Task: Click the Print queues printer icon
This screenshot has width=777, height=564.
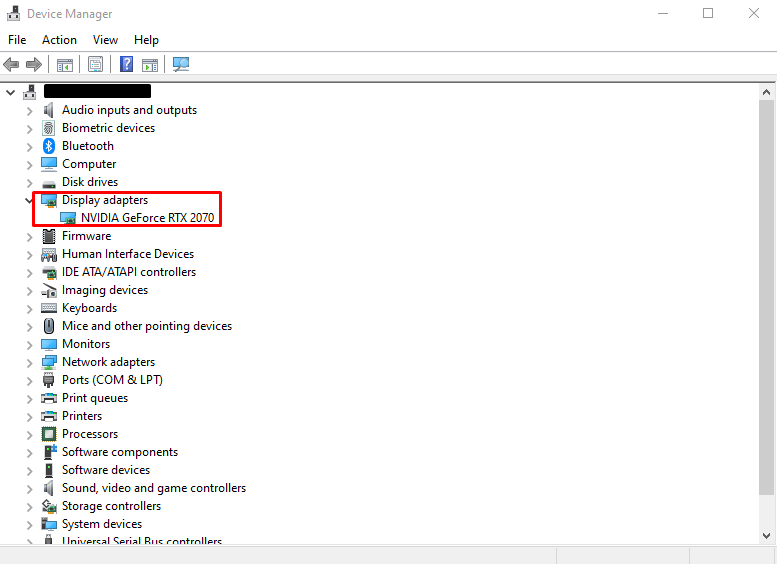Action: pyautogui.click(x=49, y=398)
